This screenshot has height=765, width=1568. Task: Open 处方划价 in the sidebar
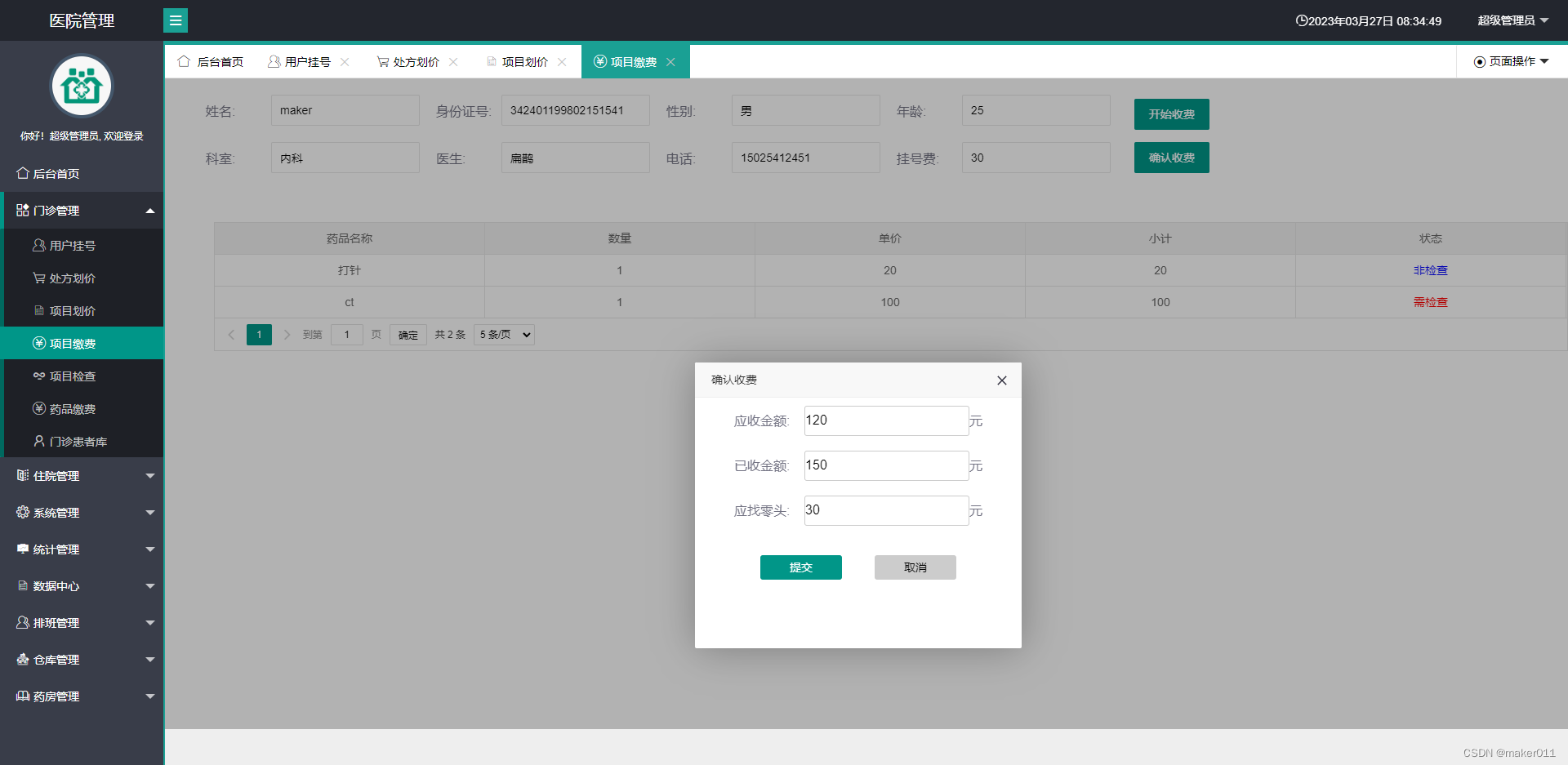83,278
